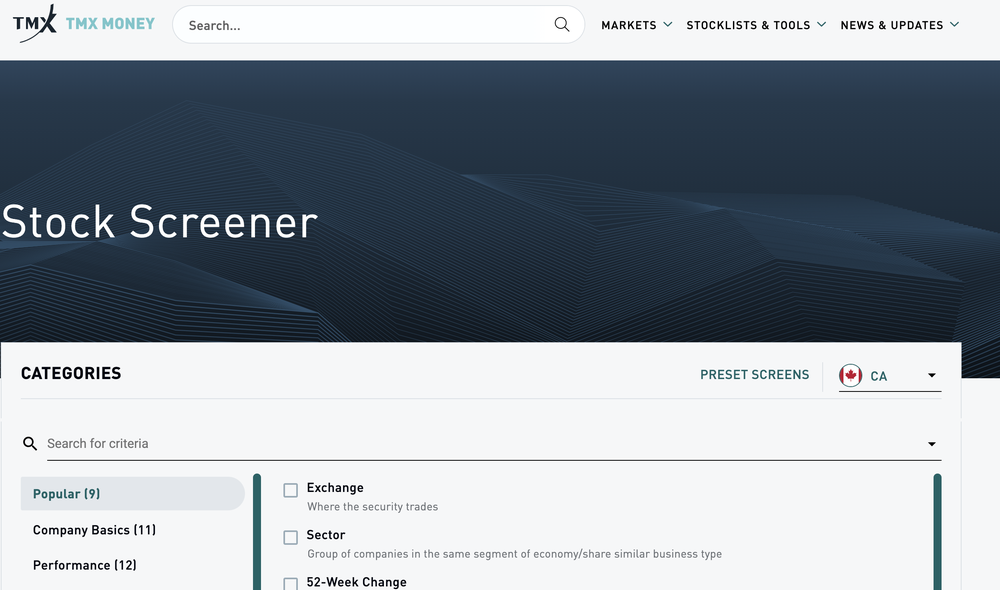Open Preset Screens
This screenshot has width=1000, height=590.
[x=754, y=375]
